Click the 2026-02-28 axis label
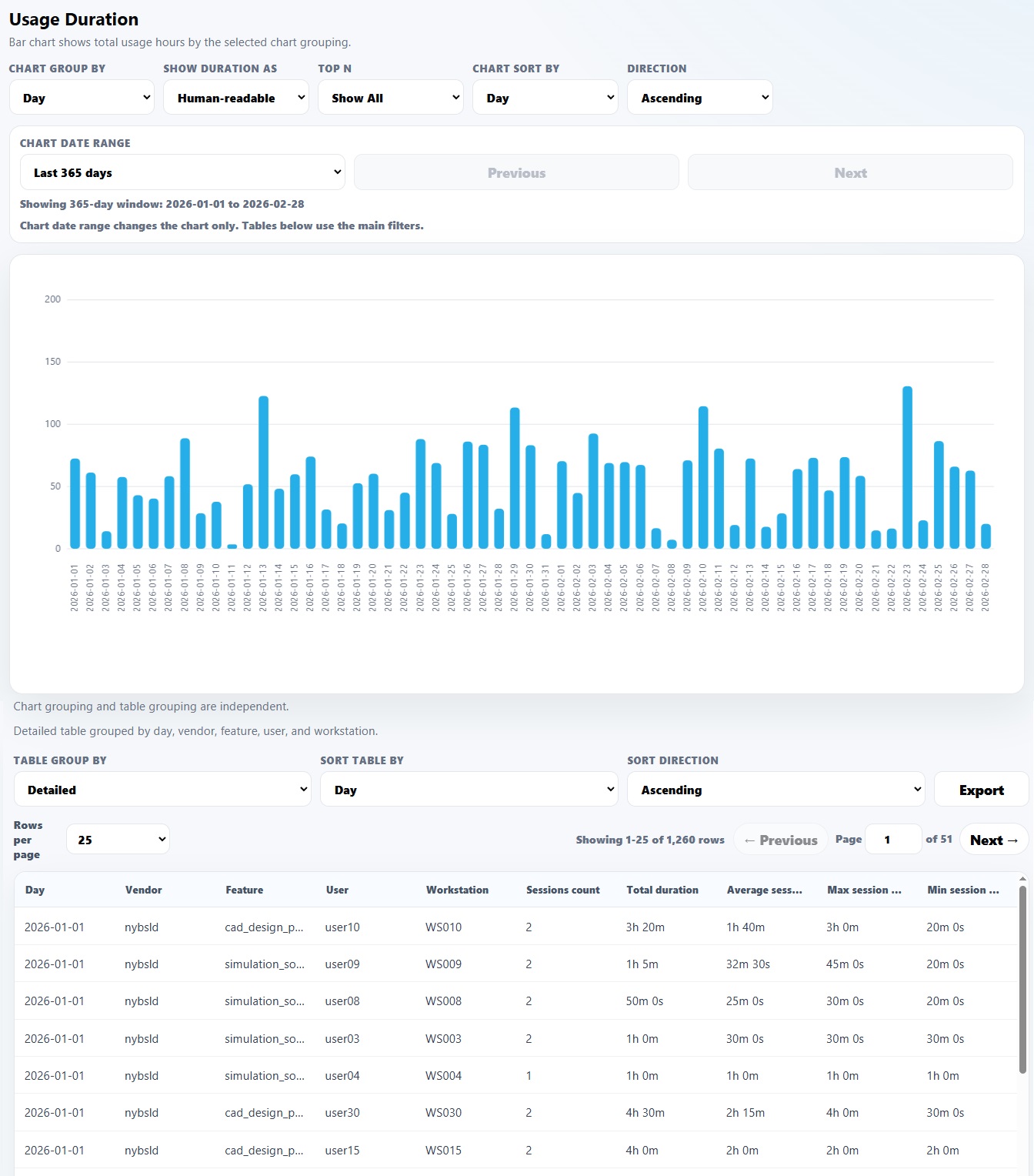The image size is (1034, 1176). [x=986, y=587]
